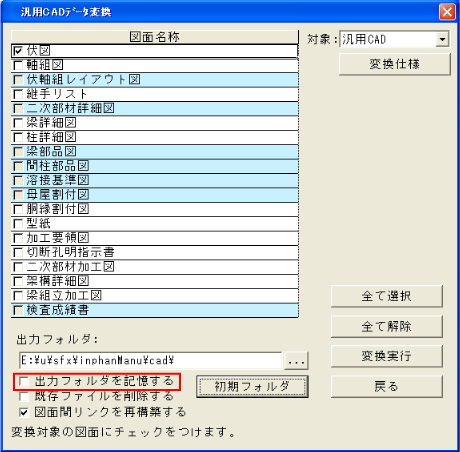Check the 継手リスト checkbox
Screen dimensions: 460x452
[18, 94]
